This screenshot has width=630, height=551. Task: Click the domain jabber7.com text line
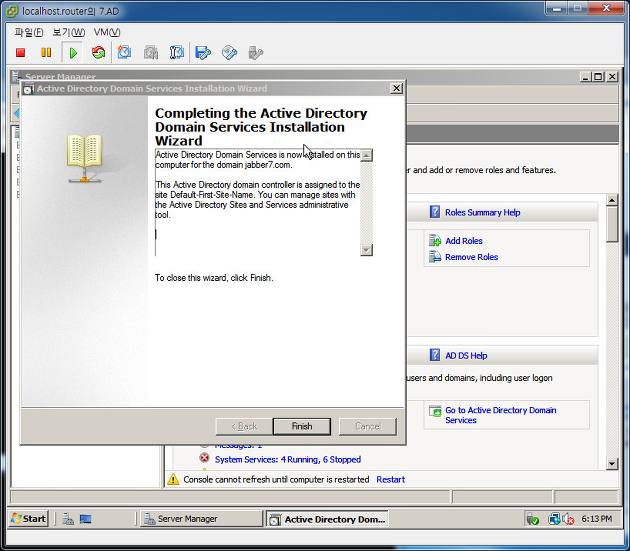click(x=223, y=165)
